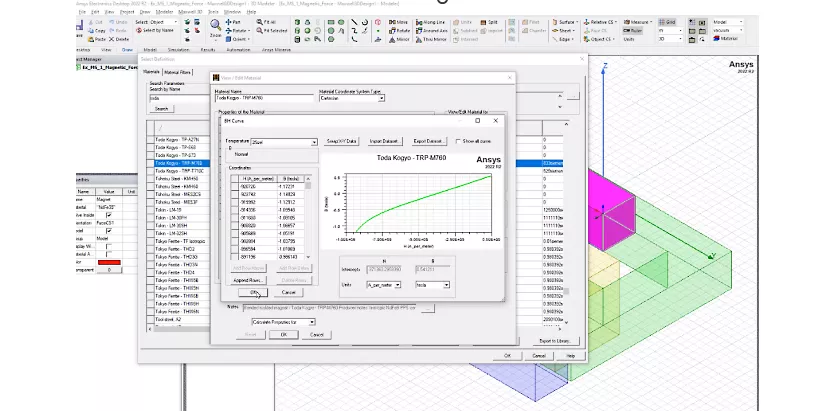Click the Draw line icon
The height and width of the screenshot is (411, 835).
(354, 22)
